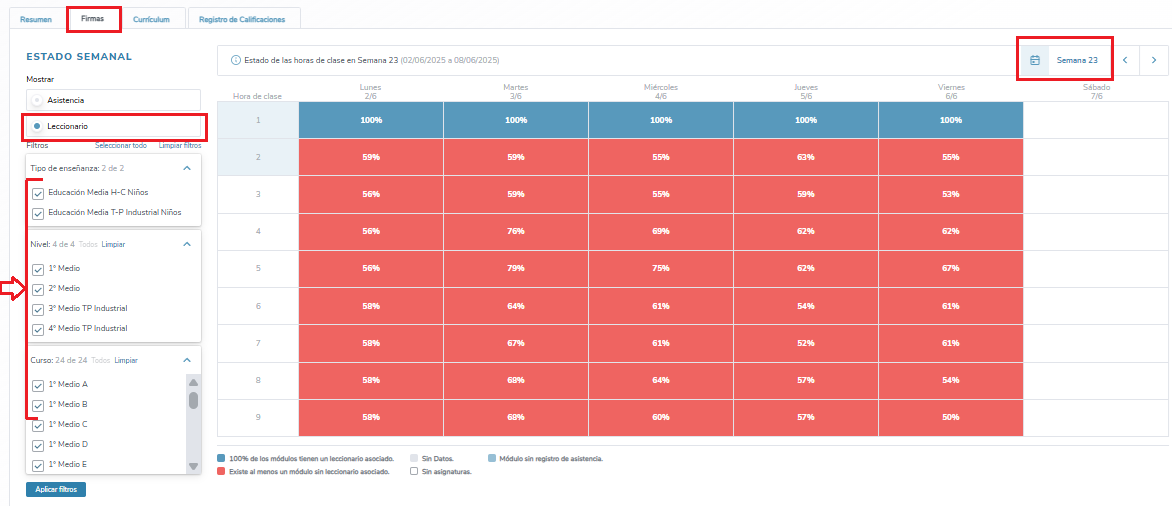Uncheck course 1° Medio B
This screenshot has width=1172, height=506.
38,406
